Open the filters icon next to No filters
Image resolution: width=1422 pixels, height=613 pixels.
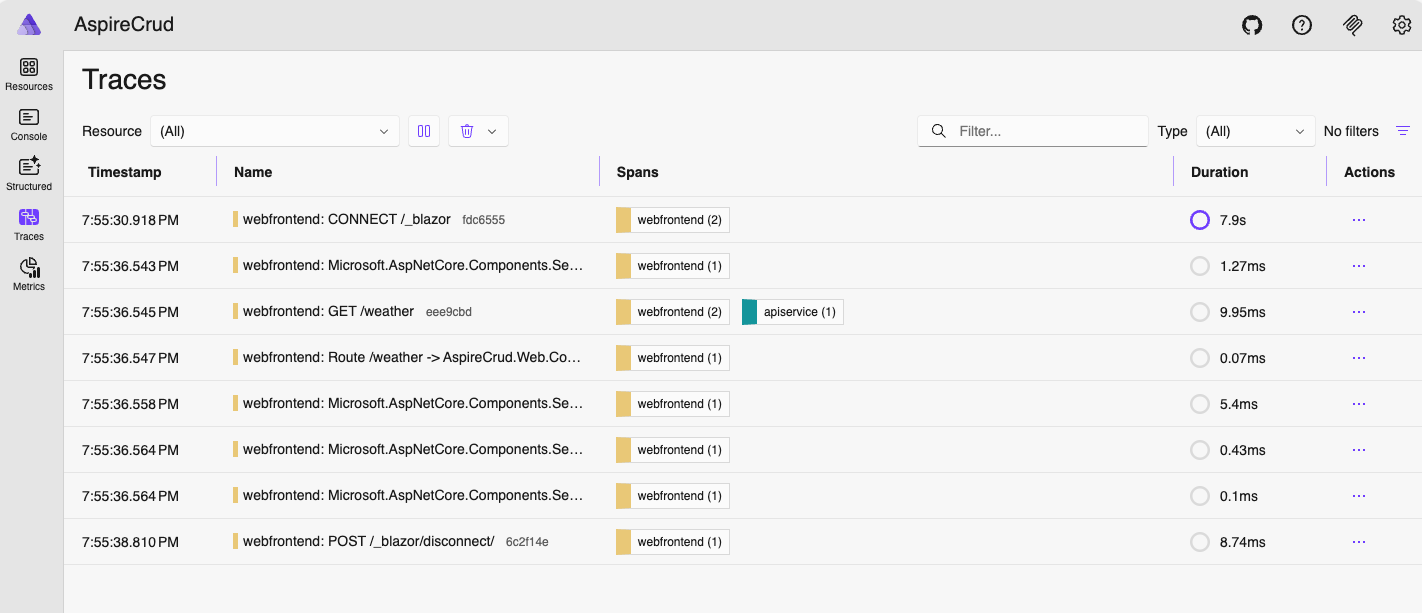coord(1404,131)
